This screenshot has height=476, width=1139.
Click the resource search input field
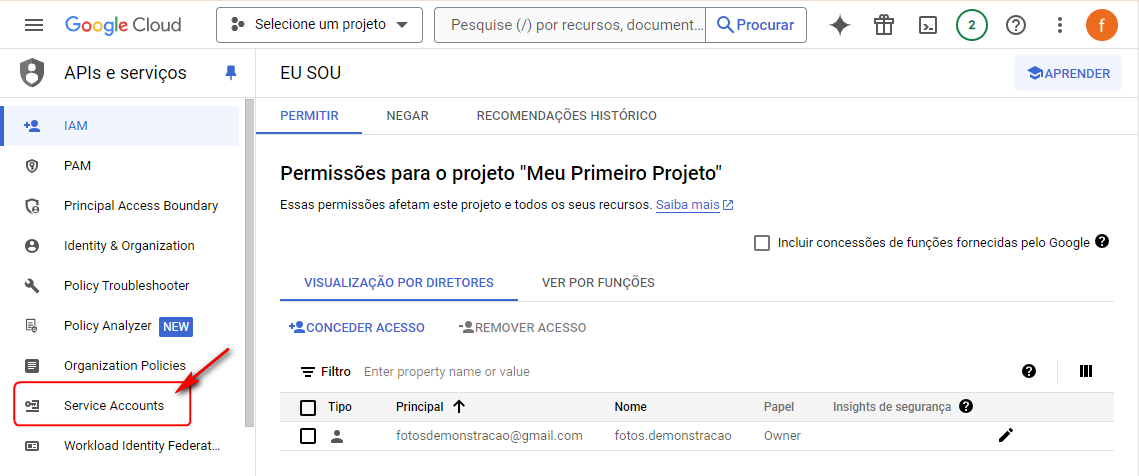570,25
